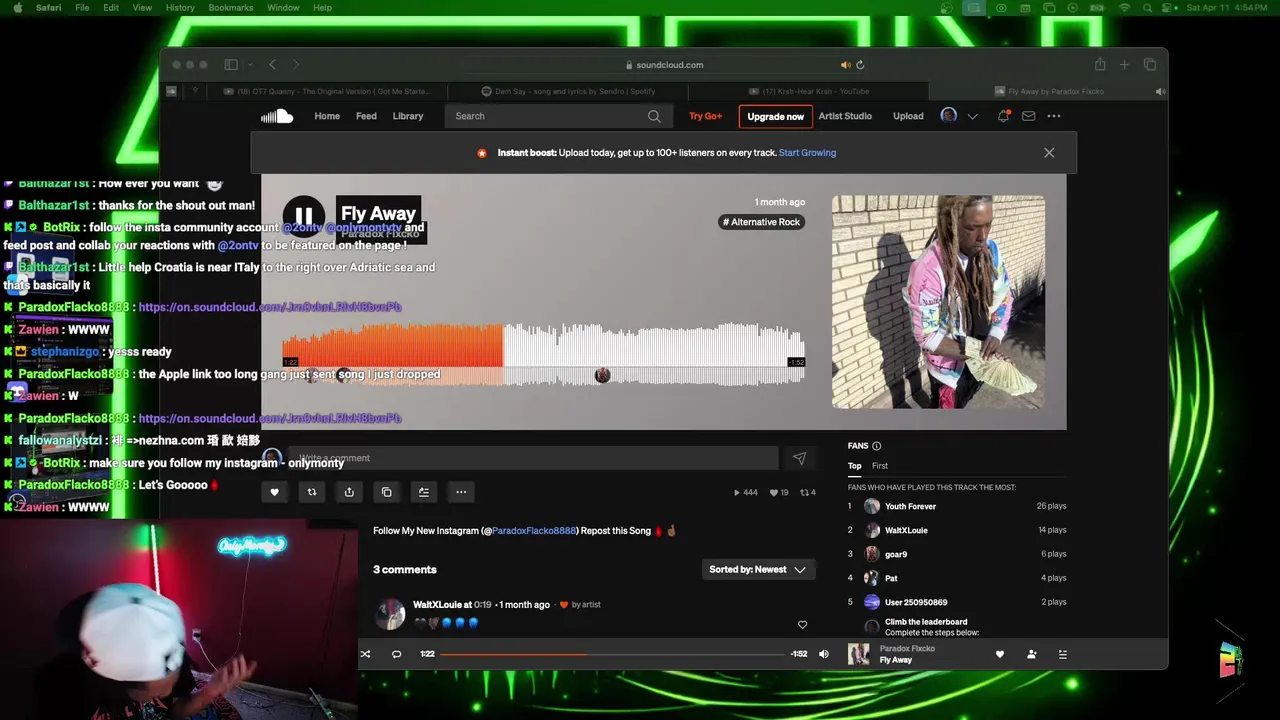This screenshot has height=720, width=1280.
Task: Expand the profile avatar dropdown chevron
Action: pos(972,116)
